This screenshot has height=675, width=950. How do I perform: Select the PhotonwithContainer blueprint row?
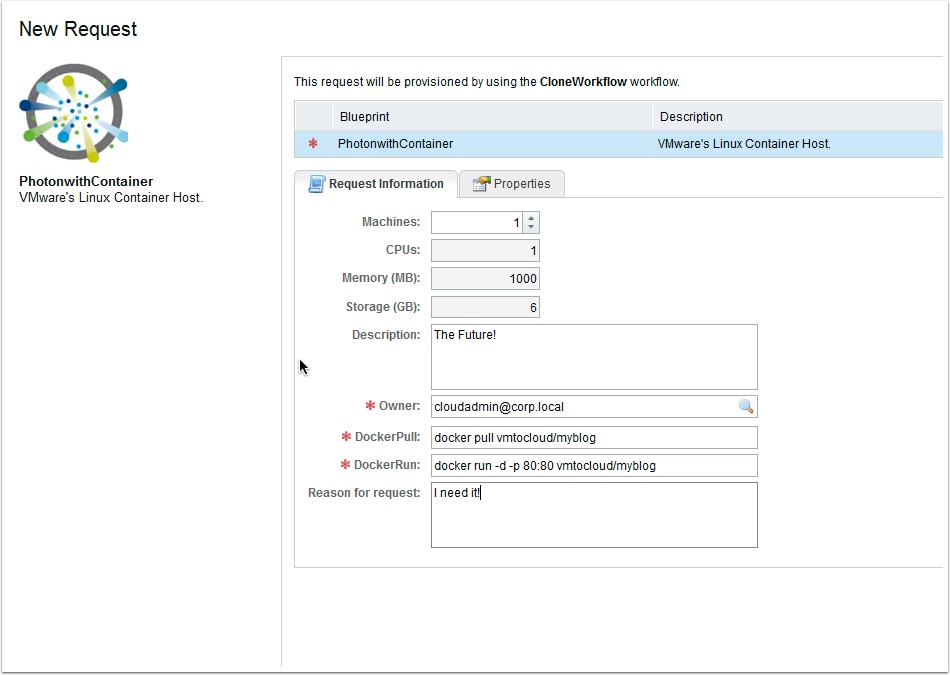click(490, 144)
